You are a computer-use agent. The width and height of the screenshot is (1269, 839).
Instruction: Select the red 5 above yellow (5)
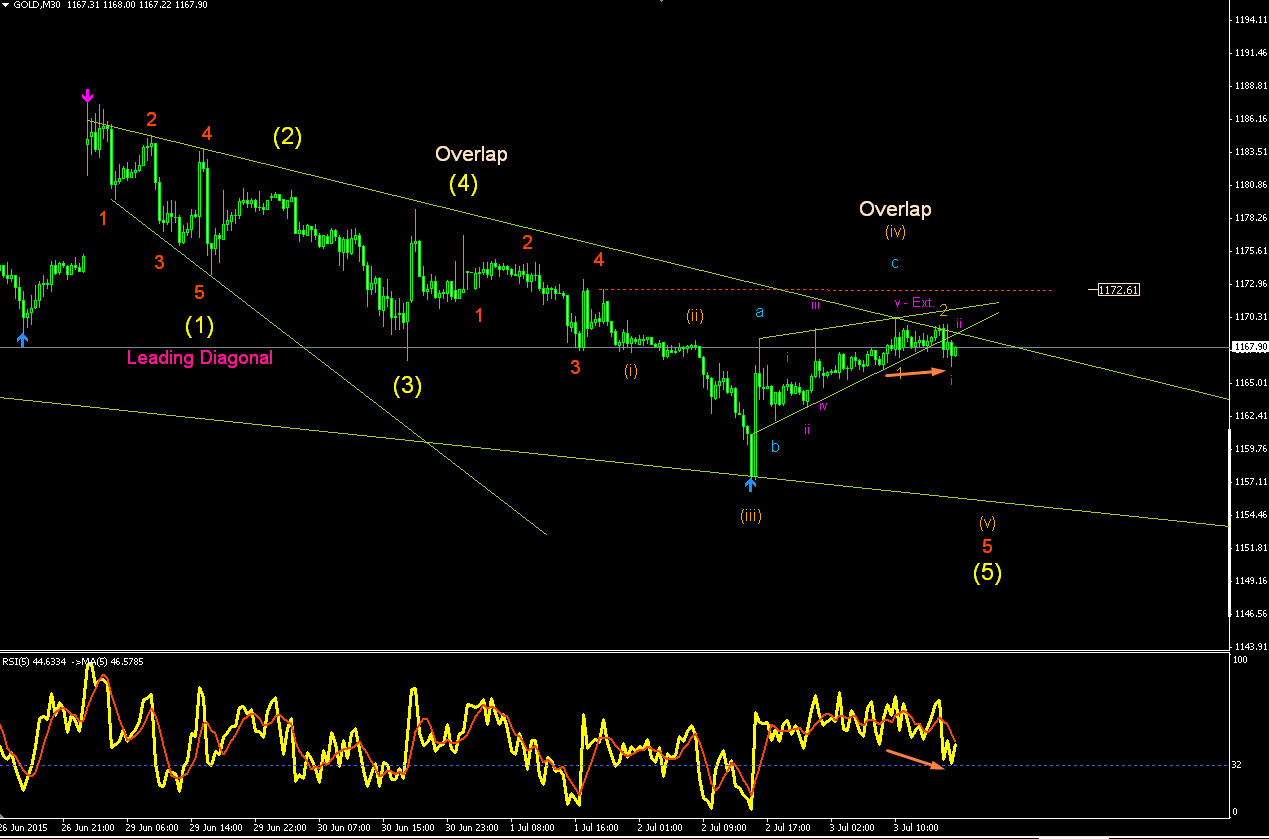pyautogui.click(x=987, y=547)
